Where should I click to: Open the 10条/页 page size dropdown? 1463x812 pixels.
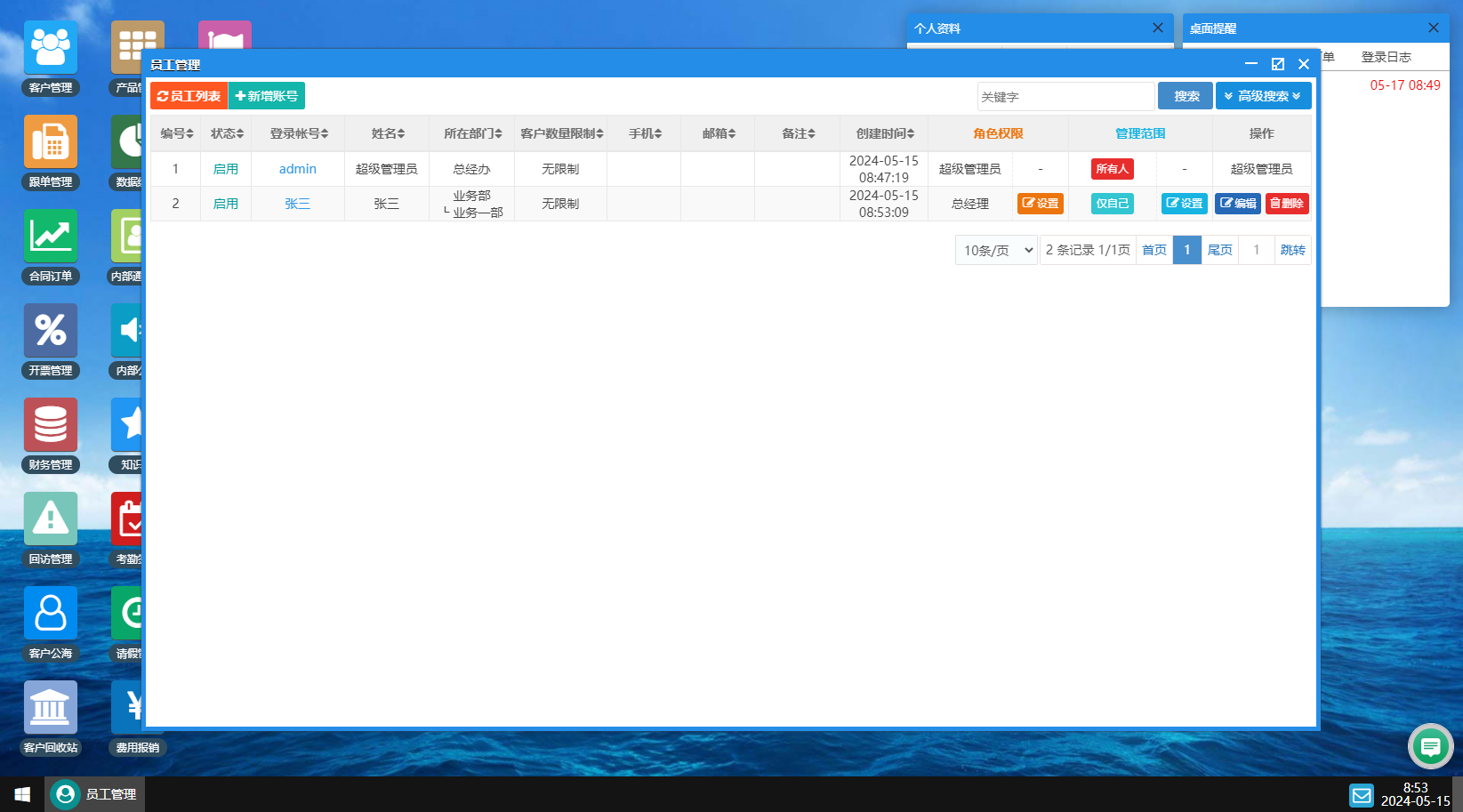pyautogui.click(x=995, y=250)
